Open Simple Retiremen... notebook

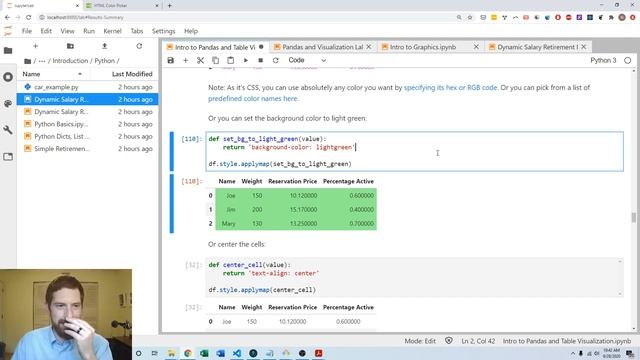87,149
